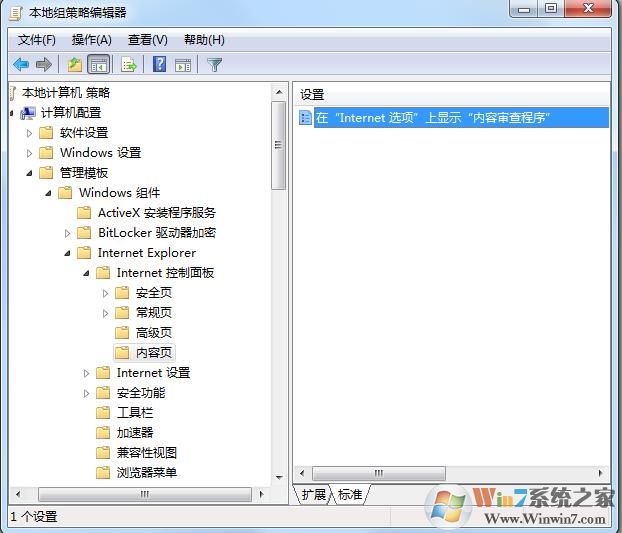Click the 高级页 folder icon

click(122, 333)
